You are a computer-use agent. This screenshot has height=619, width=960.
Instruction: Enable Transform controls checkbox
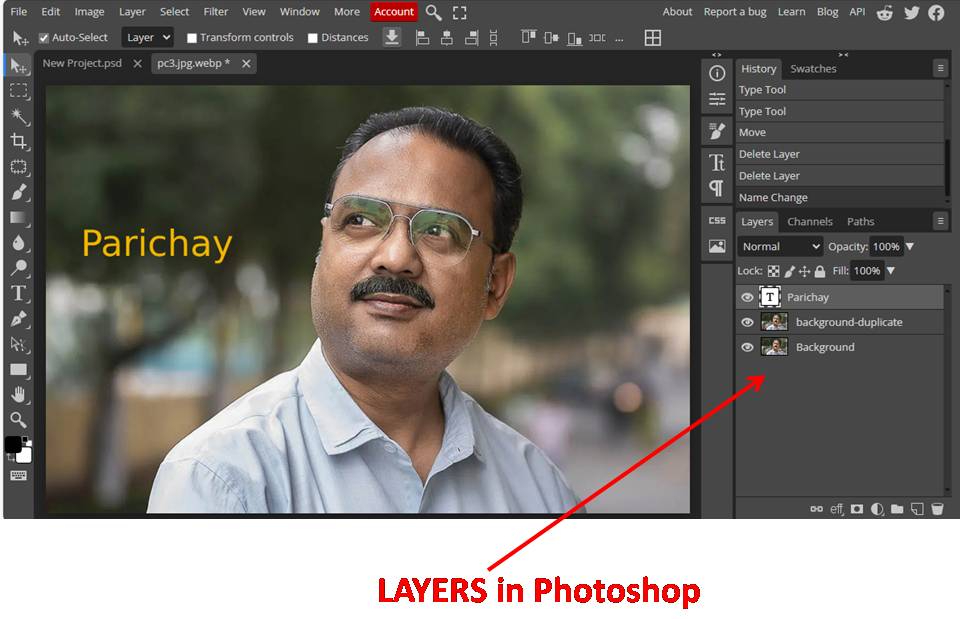tap(192, 38)
